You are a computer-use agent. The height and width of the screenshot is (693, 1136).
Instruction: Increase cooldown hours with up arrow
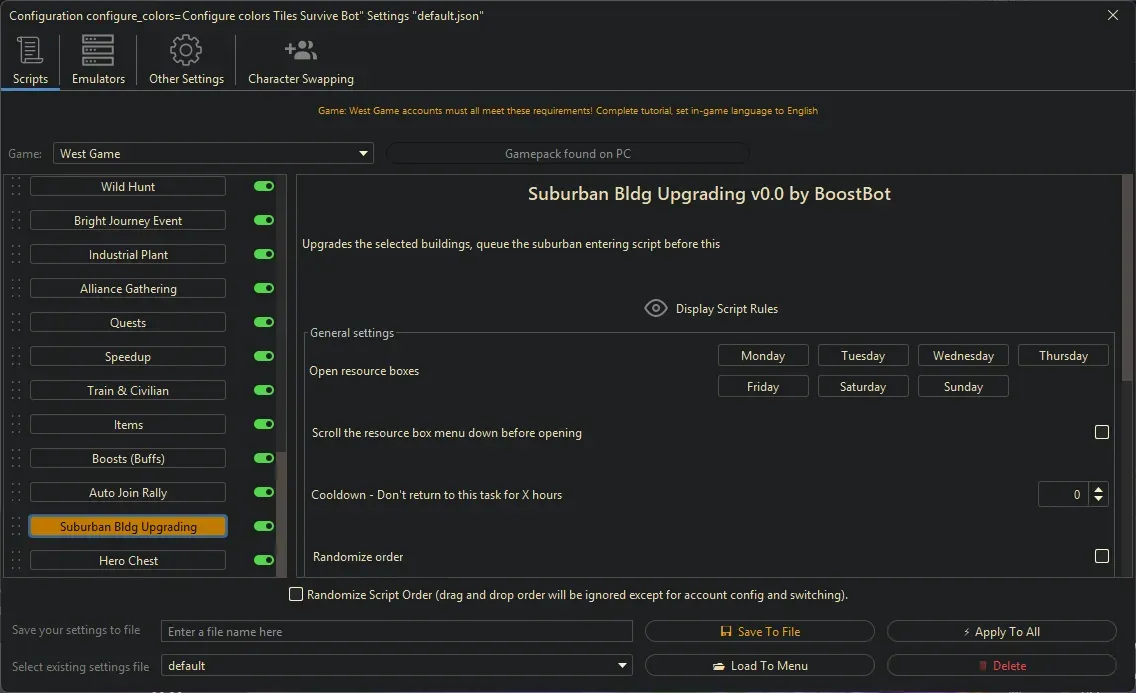point(1099,489)
